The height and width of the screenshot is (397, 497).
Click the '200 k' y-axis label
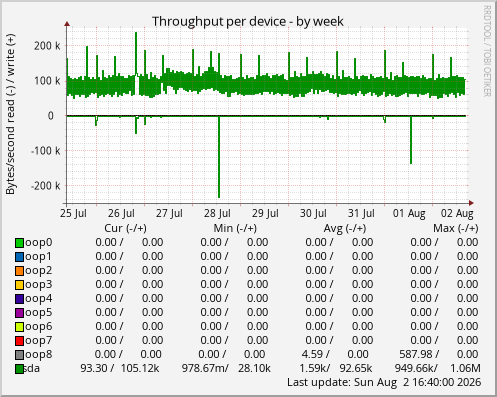[x=47, y=46]
